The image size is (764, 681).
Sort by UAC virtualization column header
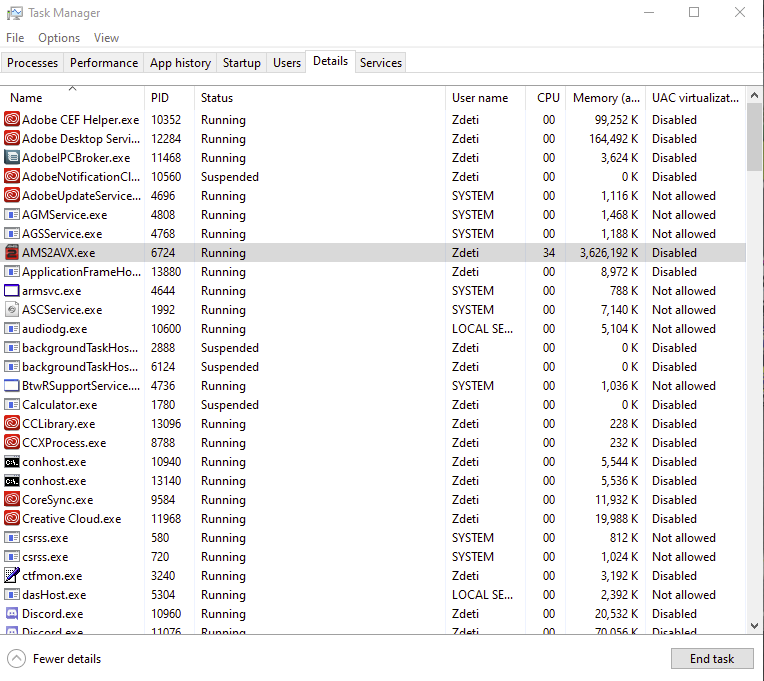point(695,97)
